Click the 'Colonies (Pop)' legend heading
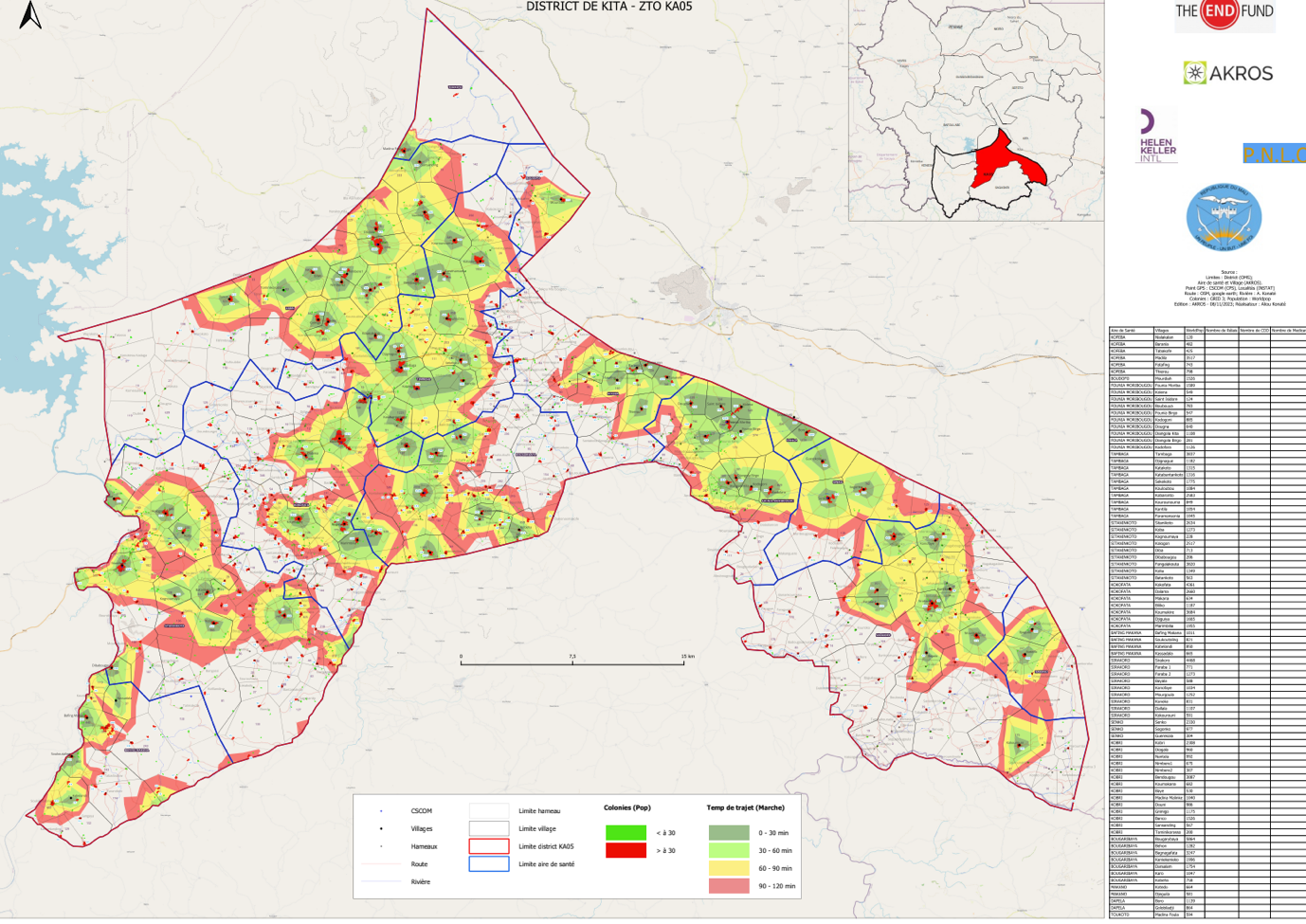The image size is (1306, 924). tap(626, 808)
